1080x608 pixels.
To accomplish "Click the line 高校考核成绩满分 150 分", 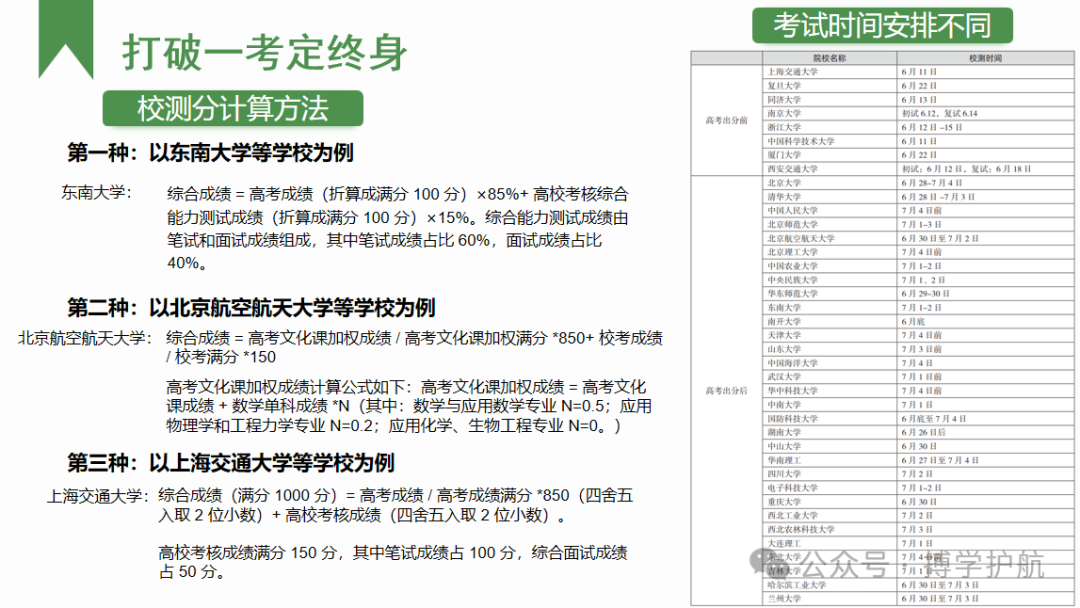I will (393, 562).
